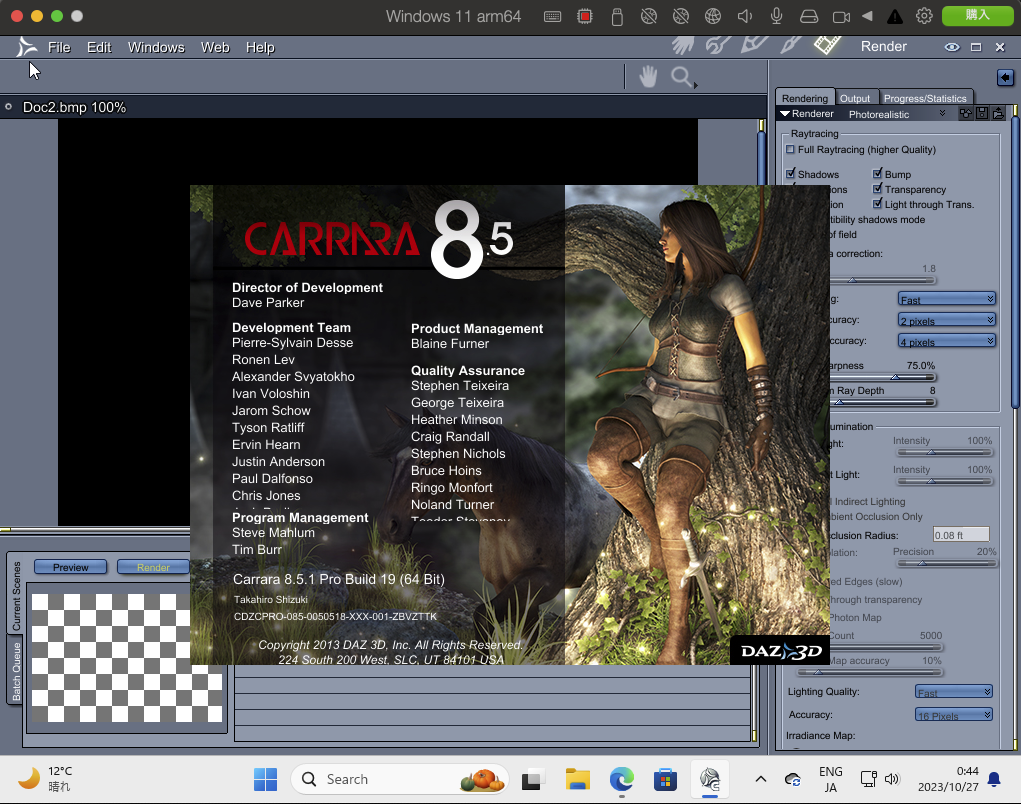Viewport: 1021px width, 804px height.
Task: Open the File menu
Action: coord(59,48)
